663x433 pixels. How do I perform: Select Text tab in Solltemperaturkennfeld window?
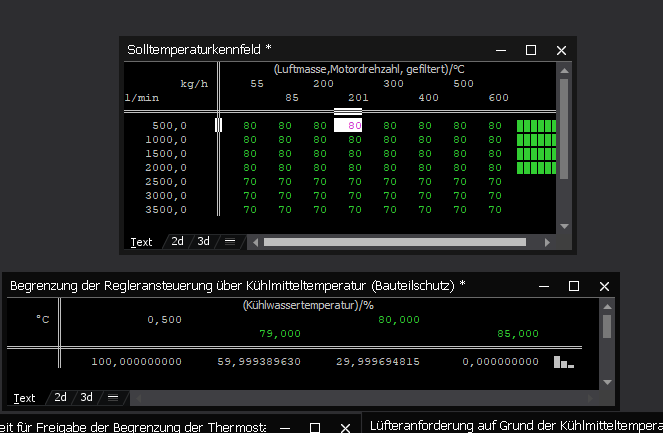(x=141, y=241)
